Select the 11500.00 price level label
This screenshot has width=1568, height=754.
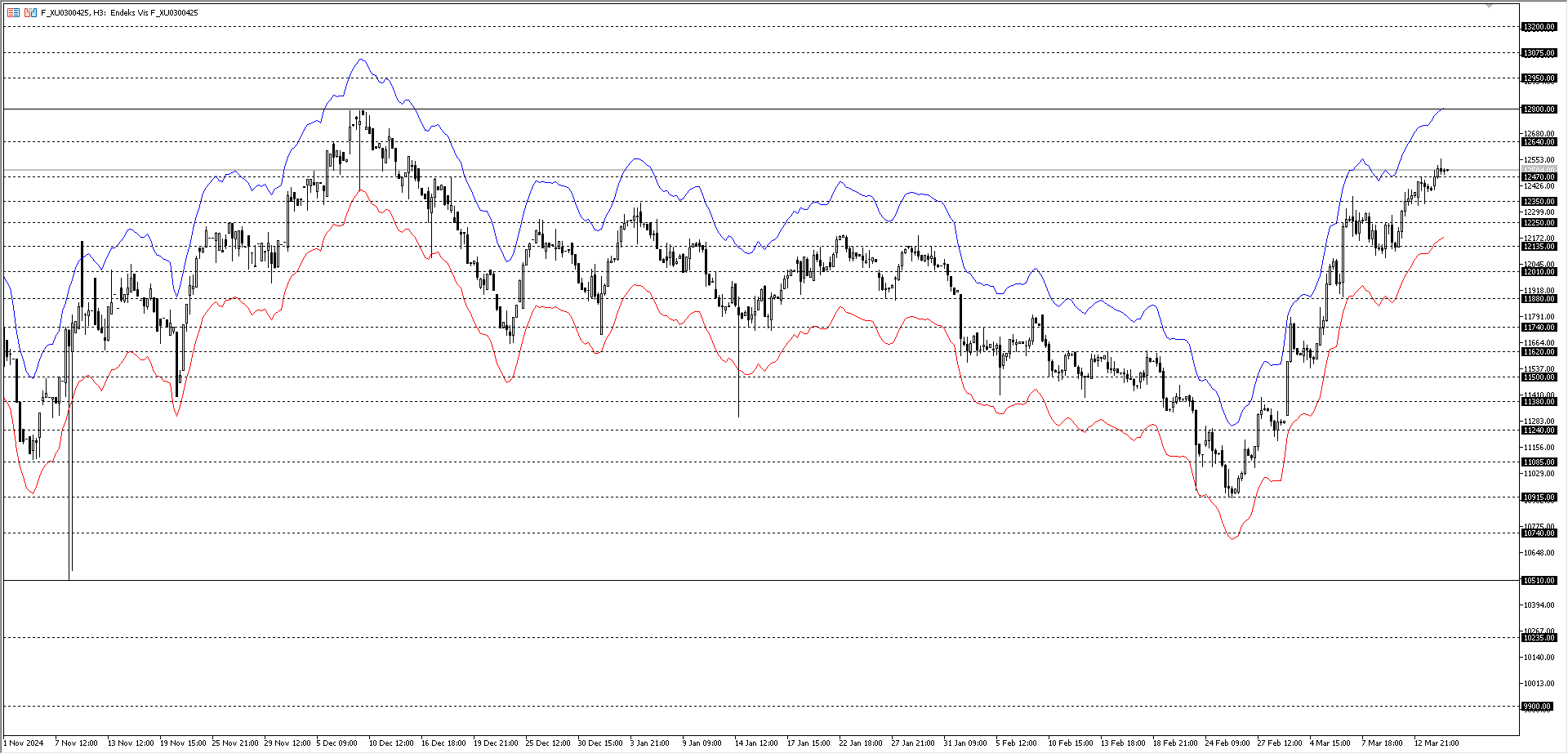1539,377
